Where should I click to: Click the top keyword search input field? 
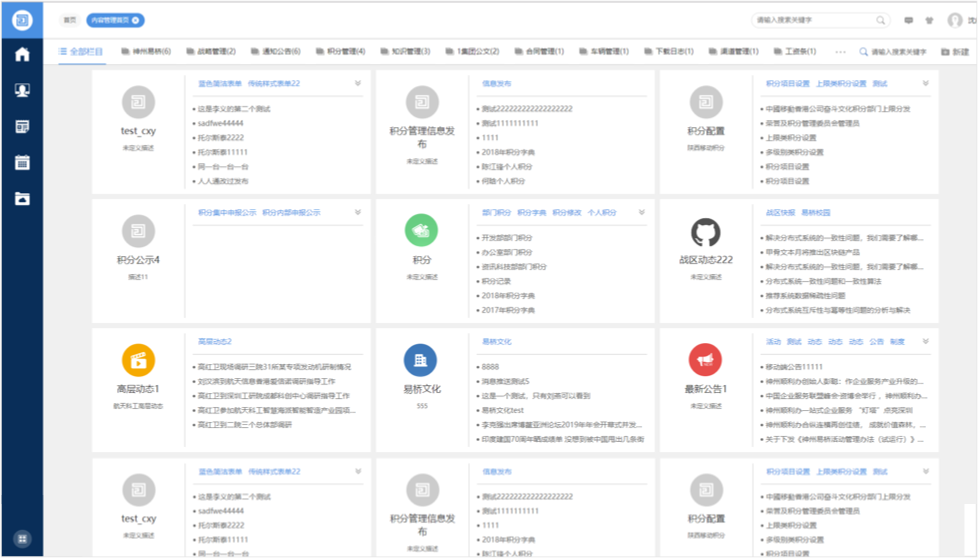(814, 20)
